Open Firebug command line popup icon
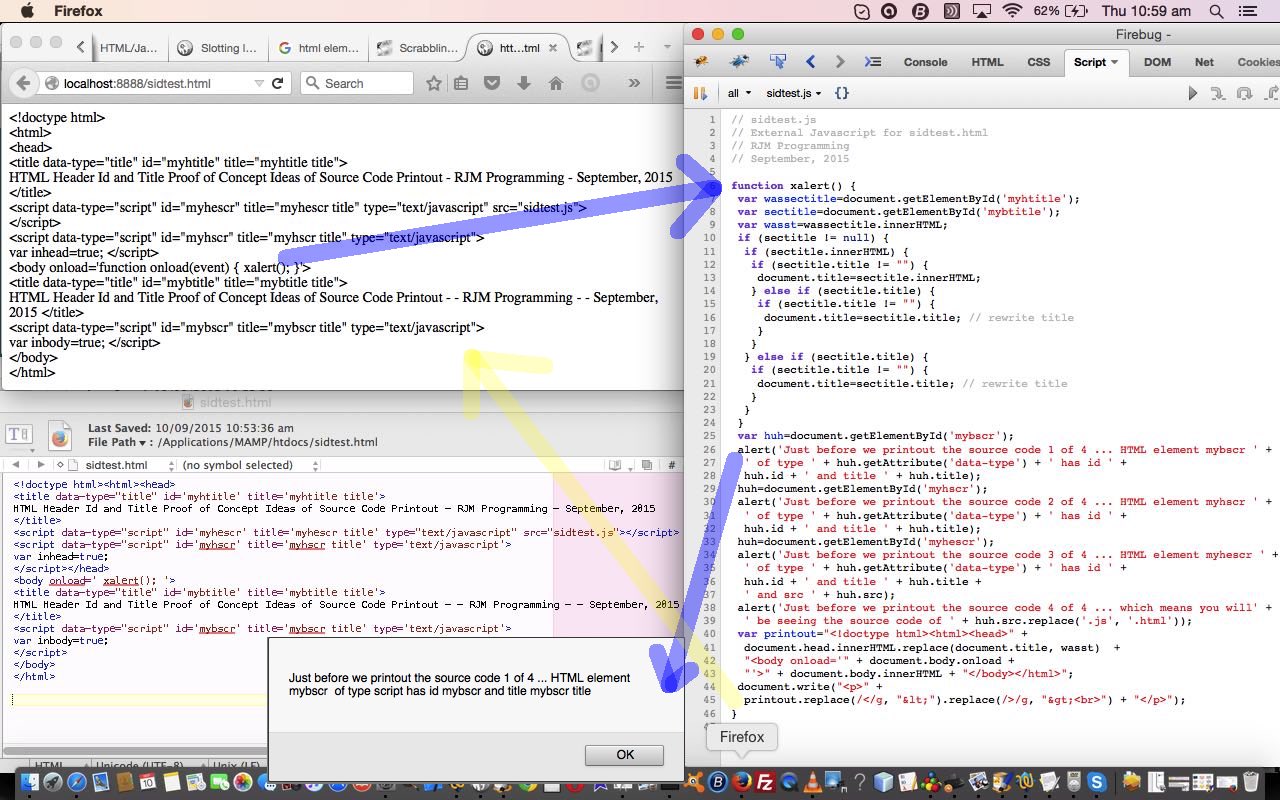 pos(872,62)
